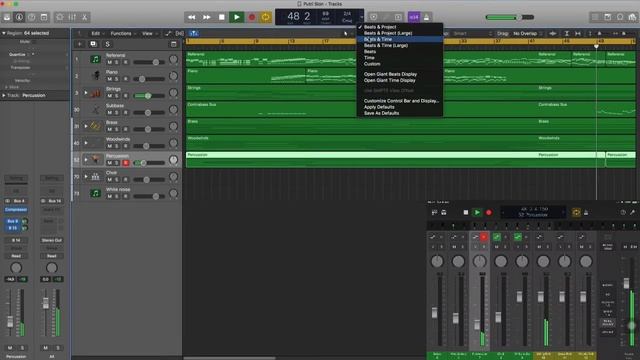Toggle the purple count-in button
640x360 pixels.
click(x=414, y=17)
